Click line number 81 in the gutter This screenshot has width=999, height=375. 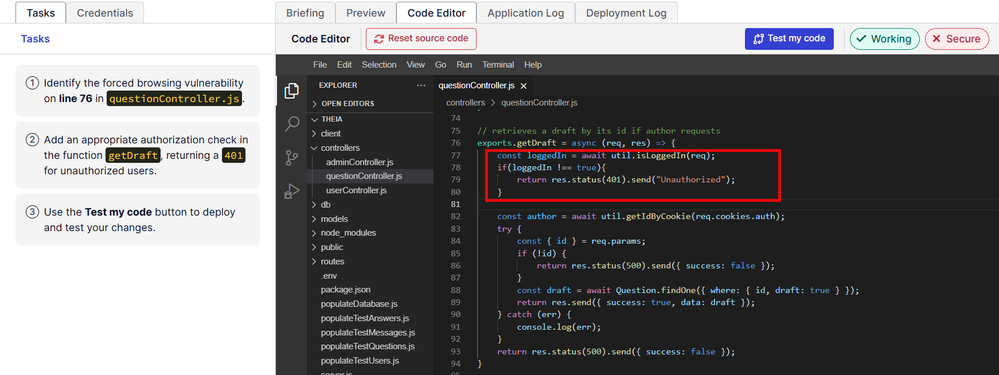click(455, 204)
